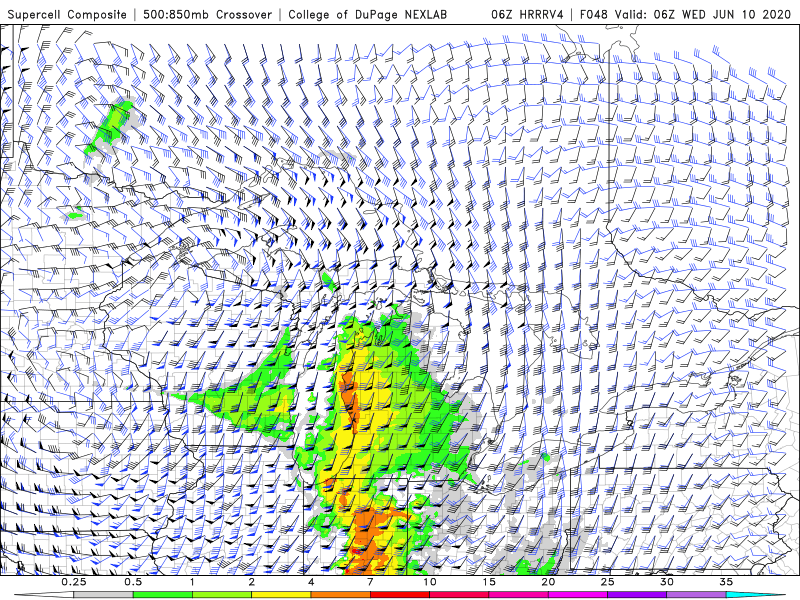
Task: Click the "Supercell Composite" title text
Action: point(67,14)
